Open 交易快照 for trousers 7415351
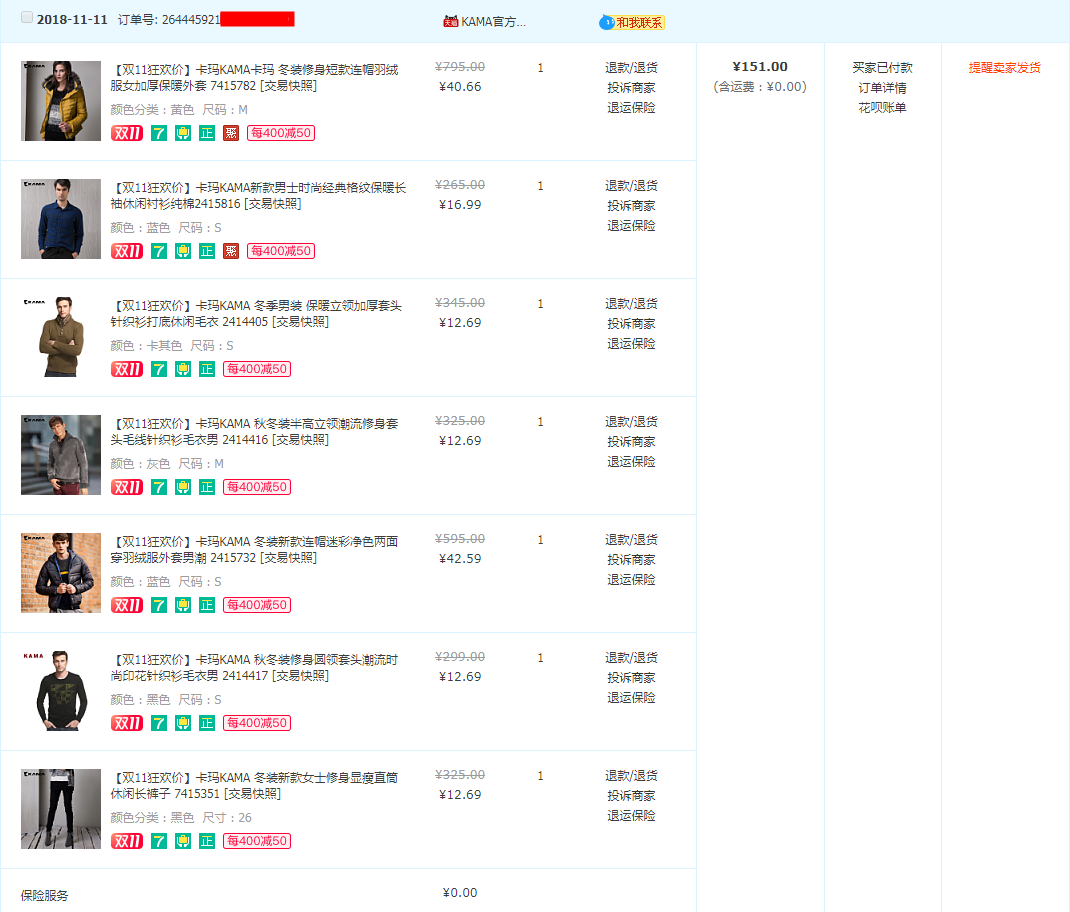Viewport: 1070px width, 912px height. (x=252, y=794)
